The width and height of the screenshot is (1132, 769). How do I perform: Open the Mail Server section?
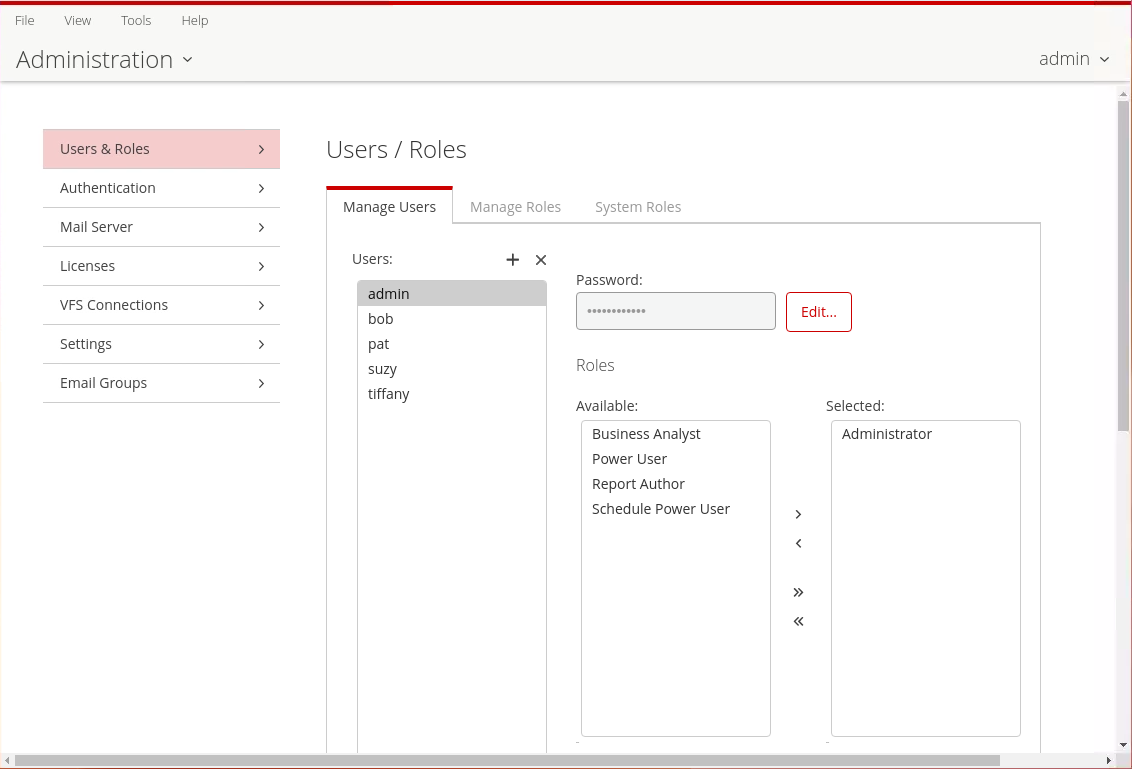[x=161, y=227]
